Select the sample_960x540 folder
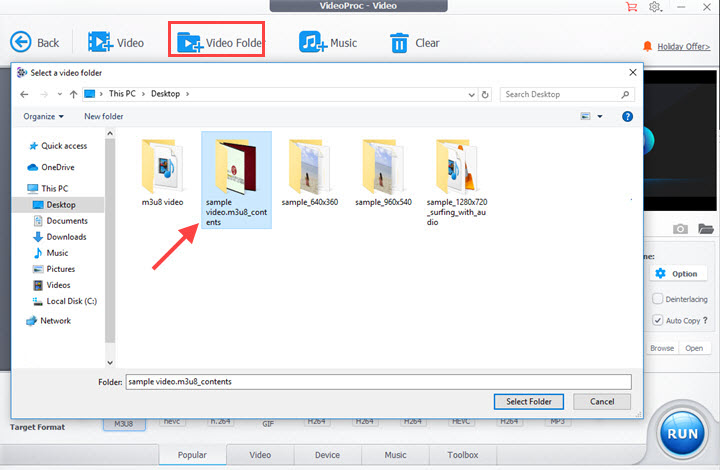The image size is (720, 470). pos(383,172)
